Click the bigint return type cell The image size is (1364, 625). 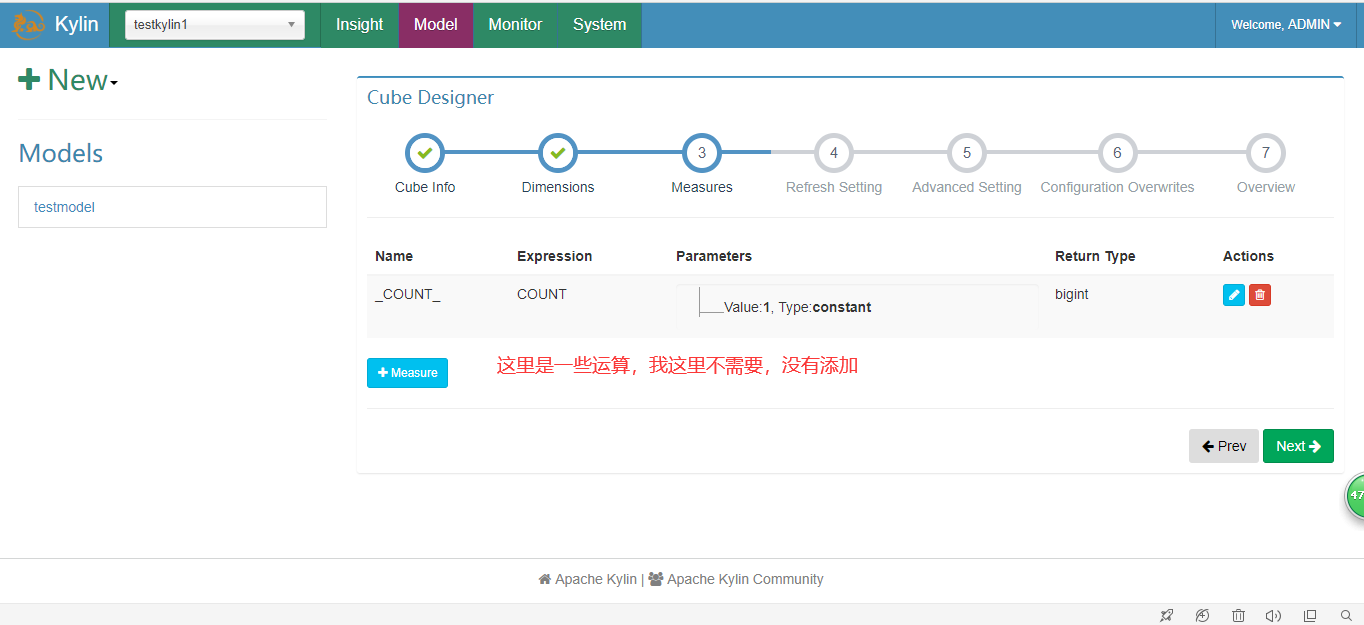pos(1072,294)
